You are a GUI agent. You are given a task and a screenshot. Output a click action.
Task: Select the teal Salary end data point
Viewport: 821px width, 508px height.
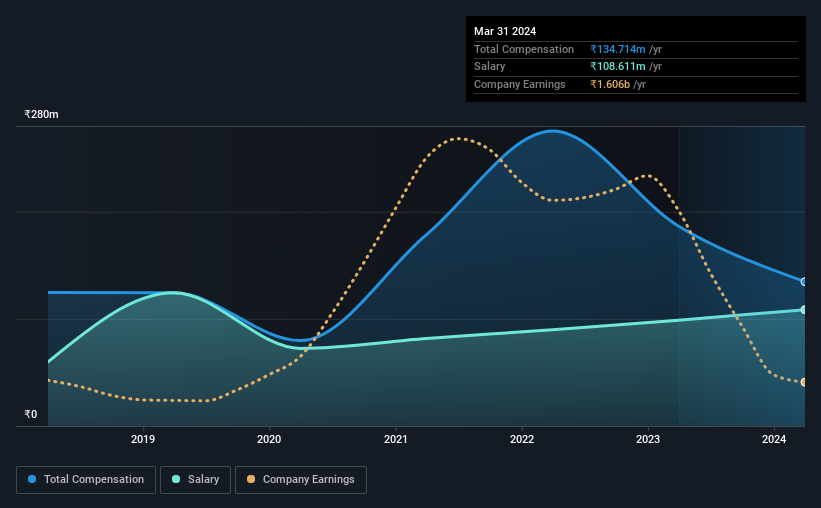pos(804,310)
